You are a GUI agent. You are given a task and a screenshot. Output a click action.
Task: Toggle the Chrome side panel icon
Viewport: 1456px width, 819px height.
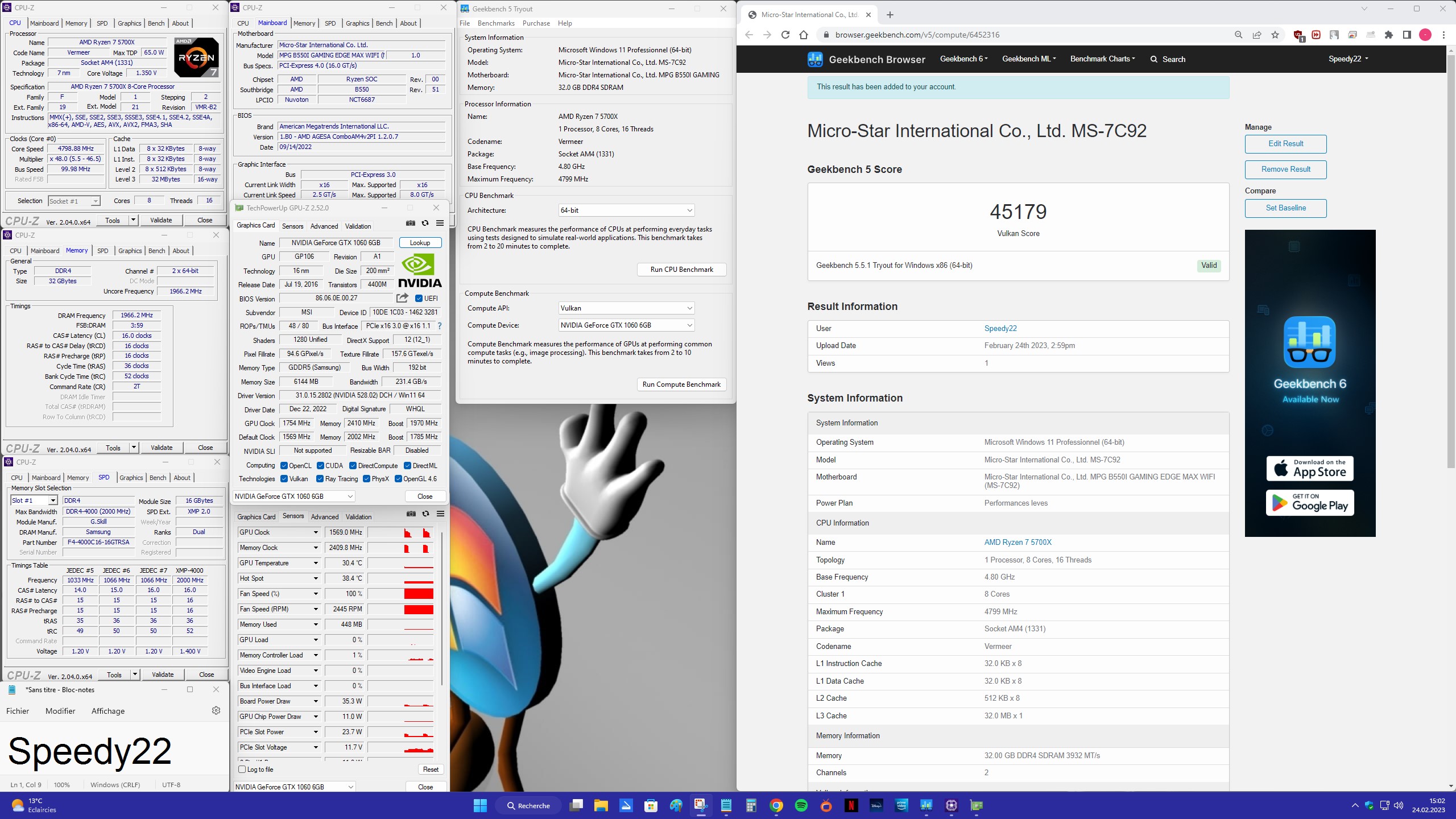[1407, 35]
